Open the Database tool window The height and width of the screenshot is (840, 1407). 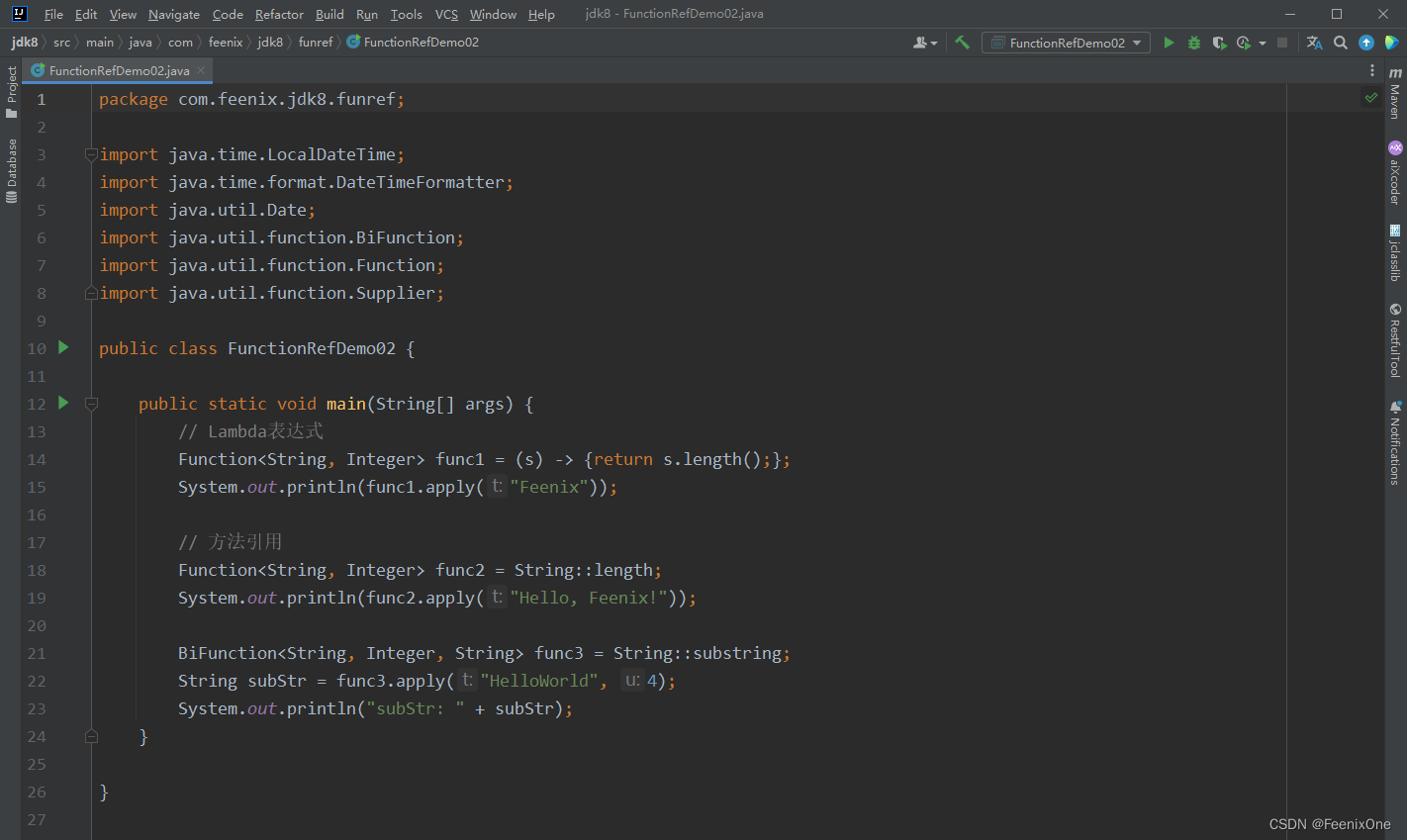pos(12,170)
